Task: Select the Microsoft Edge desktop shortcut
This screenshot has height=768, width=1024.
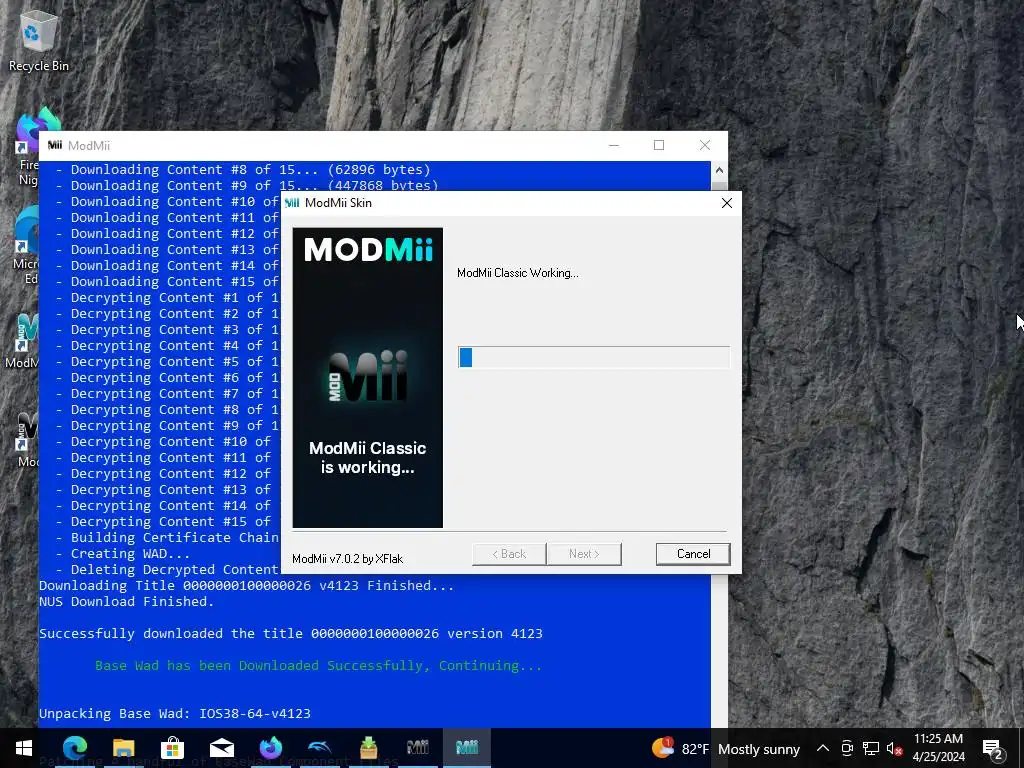Action: pos(27,247)
